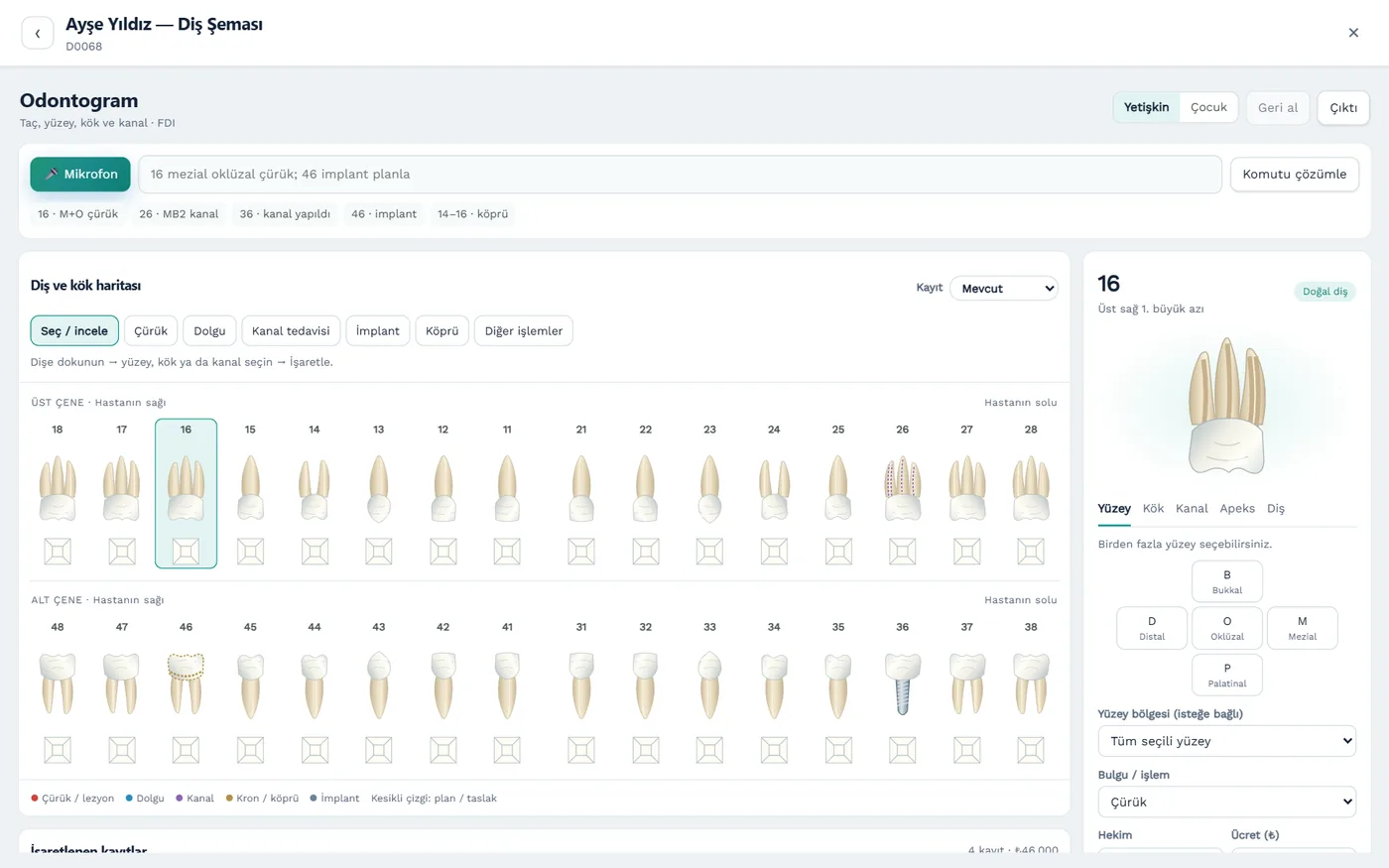Screen dimensions: 1389x868
Task: Close the dental chart with X
Action: pyautogui.click(x=1353, y=33)
